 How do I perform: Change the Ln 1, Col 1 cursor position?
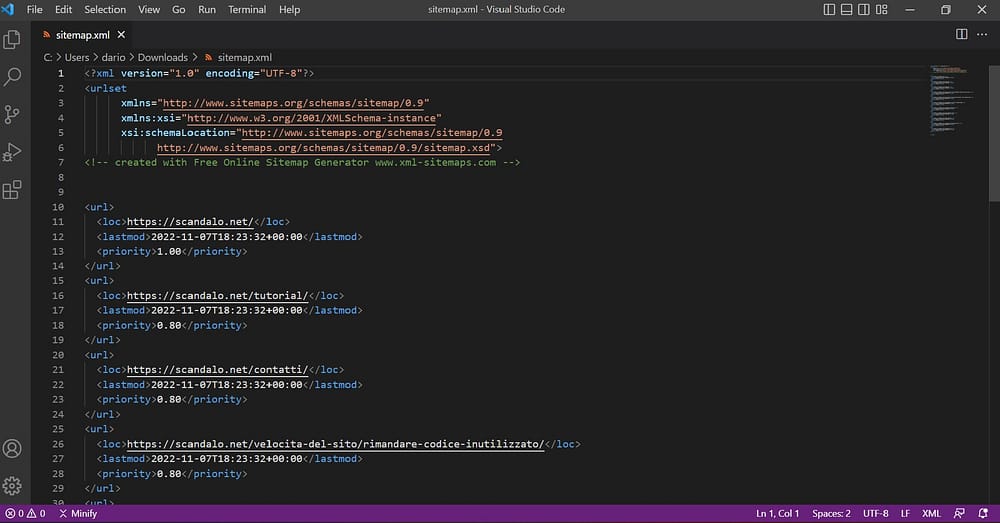click(x=777, y=513)
